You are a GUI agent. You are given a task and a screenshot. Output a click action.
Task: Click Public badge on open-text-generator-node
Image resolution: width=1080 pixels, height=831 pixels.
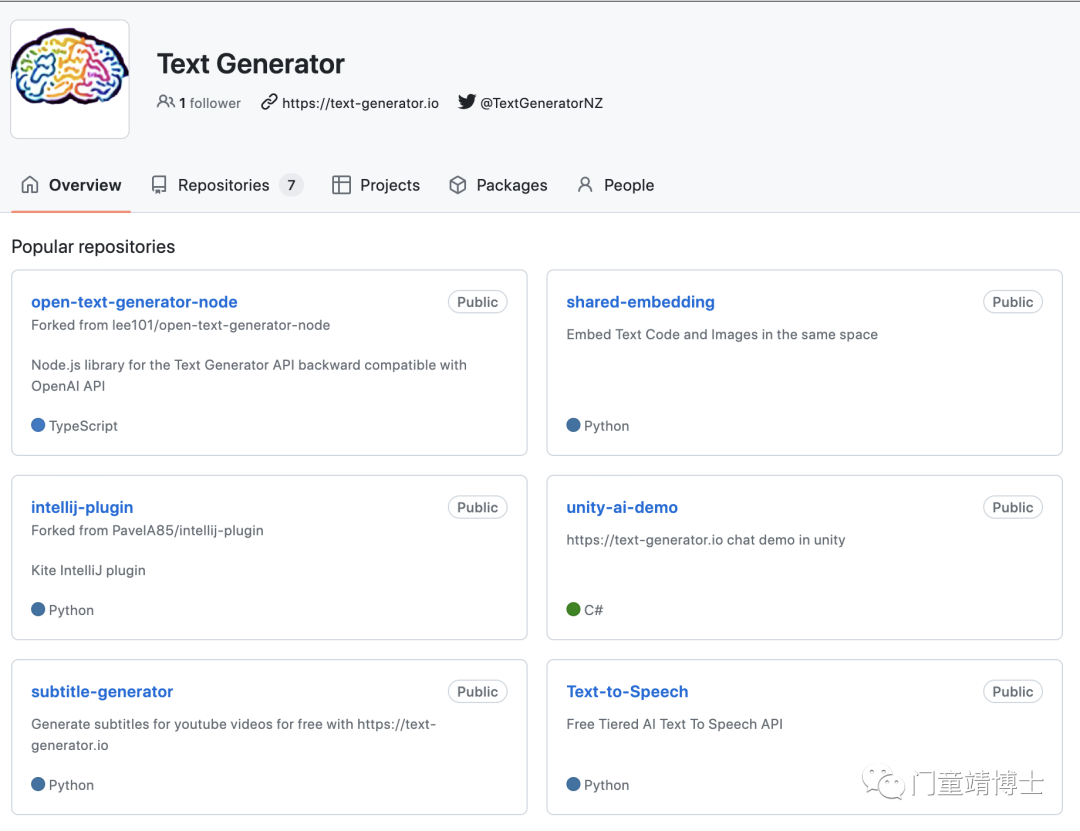(477, 302)
